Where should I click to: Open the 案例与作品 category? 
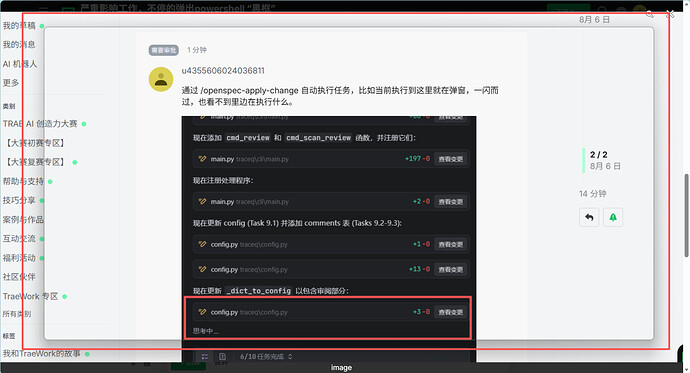click(x=23, y=219)
